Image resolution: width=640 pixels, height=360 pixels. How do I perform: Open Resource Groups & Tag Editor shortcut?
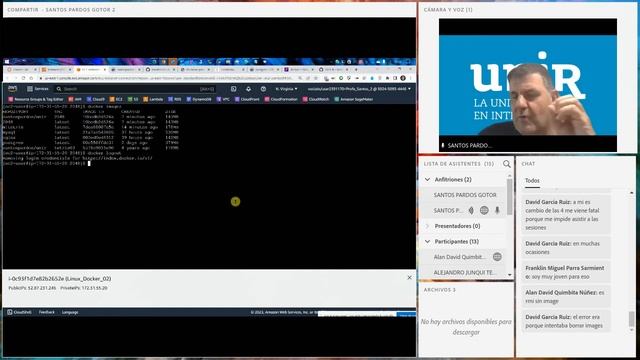coord(36,99)
